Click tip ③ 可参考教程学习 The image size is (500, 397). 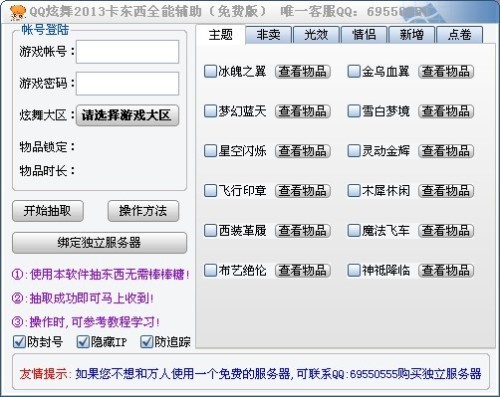click(x=86, y=322)
